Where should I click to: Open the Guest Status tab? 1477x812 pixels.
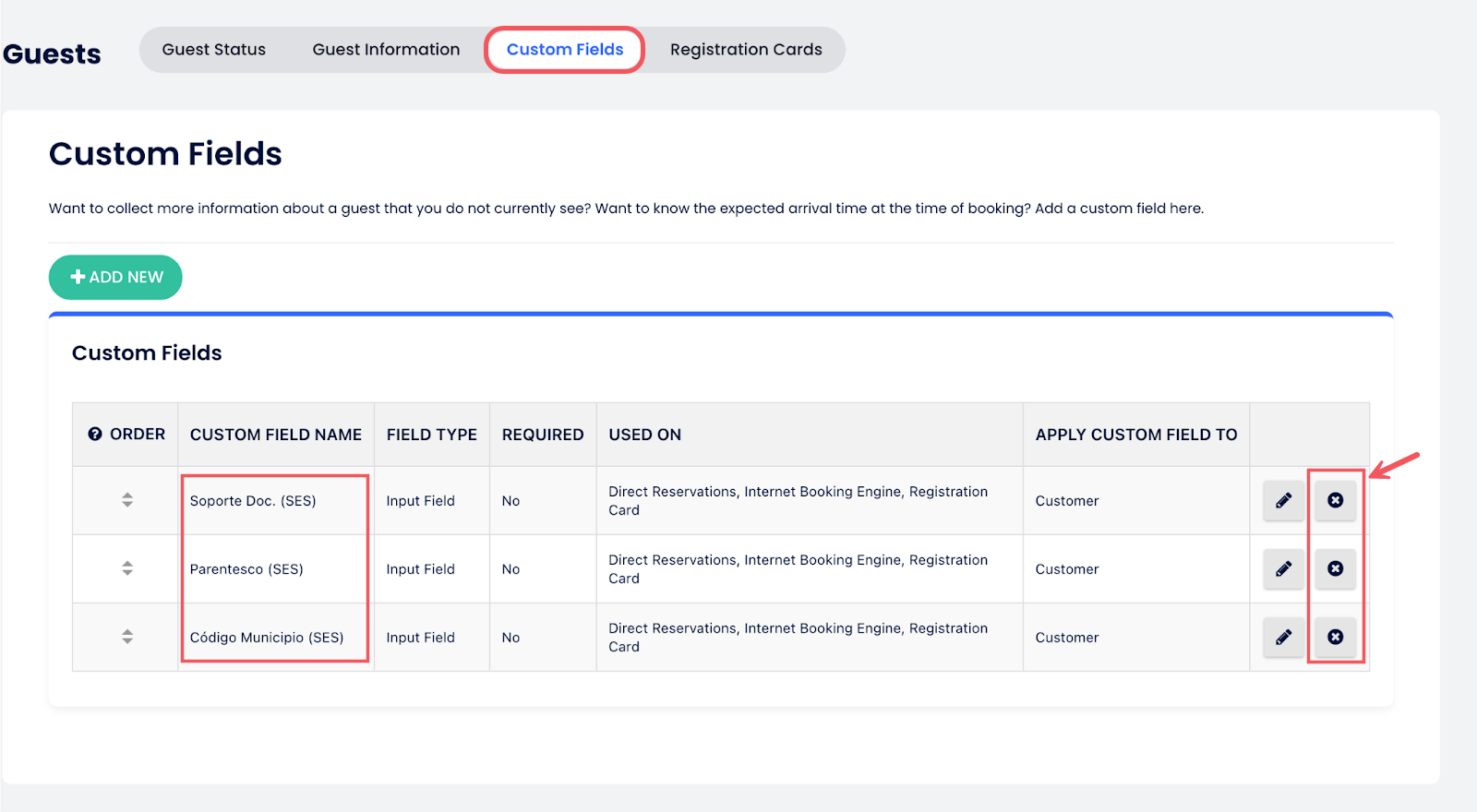pyautogui.click(x=214, y=50)
